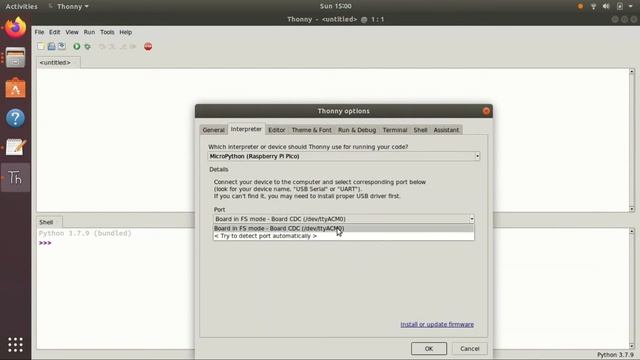
Task: Click the orange notification indicator in top bar
Action: [x=580, y=6]
